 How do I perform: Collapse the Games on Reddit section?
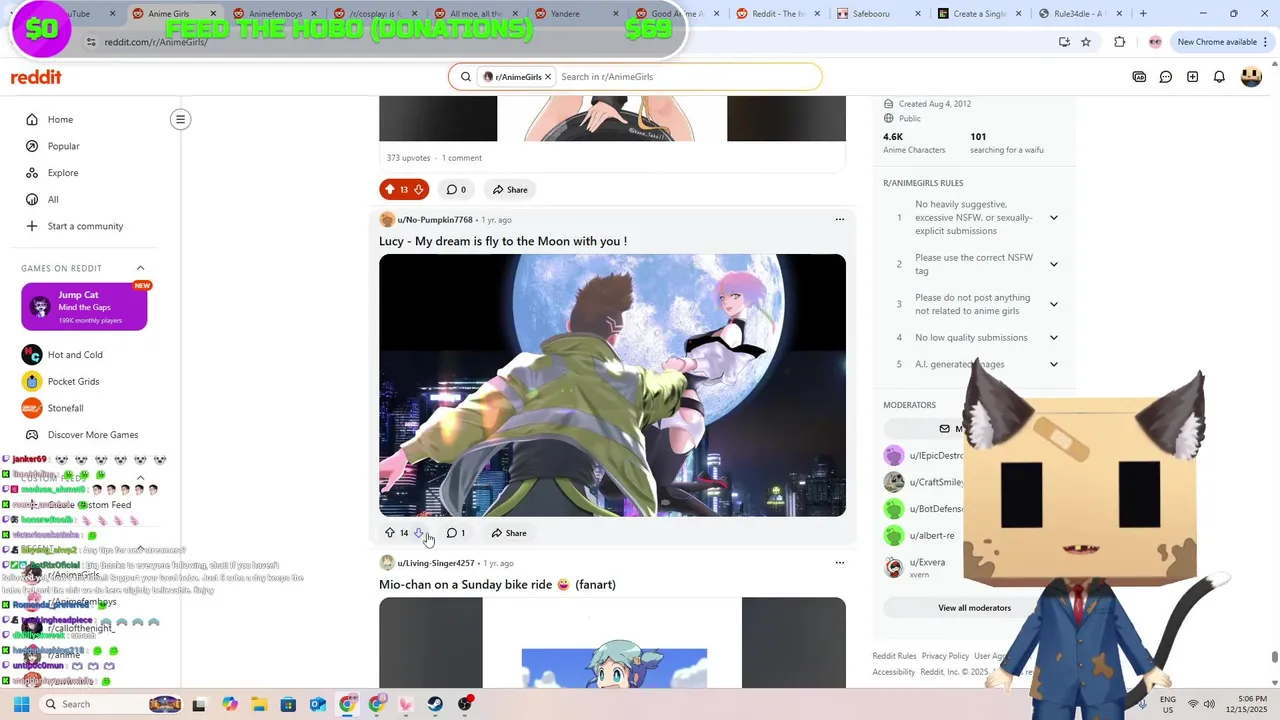click(x=140, y=268)
